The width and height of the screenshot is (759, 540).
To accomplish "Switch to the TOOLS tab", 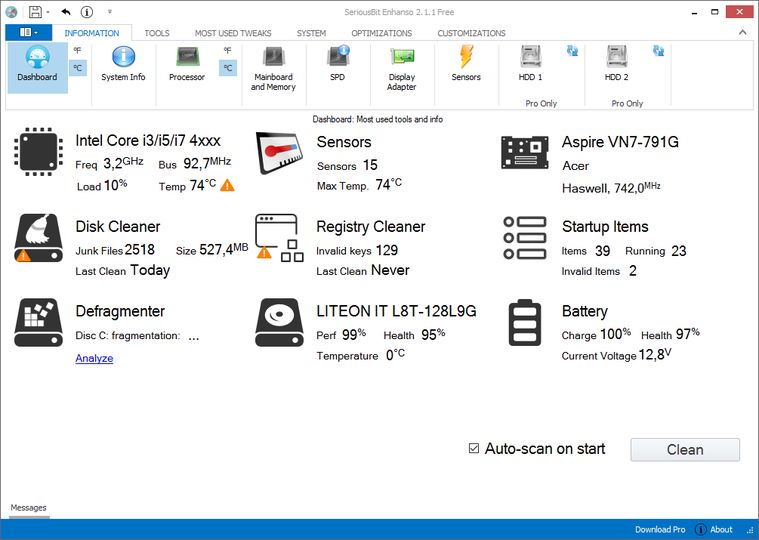I will tap(157, 33).
